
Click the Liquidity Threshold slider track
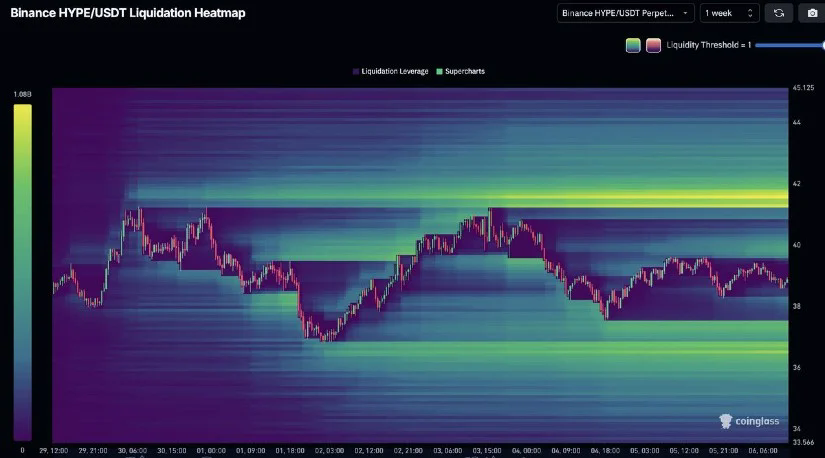pos(790,45)
